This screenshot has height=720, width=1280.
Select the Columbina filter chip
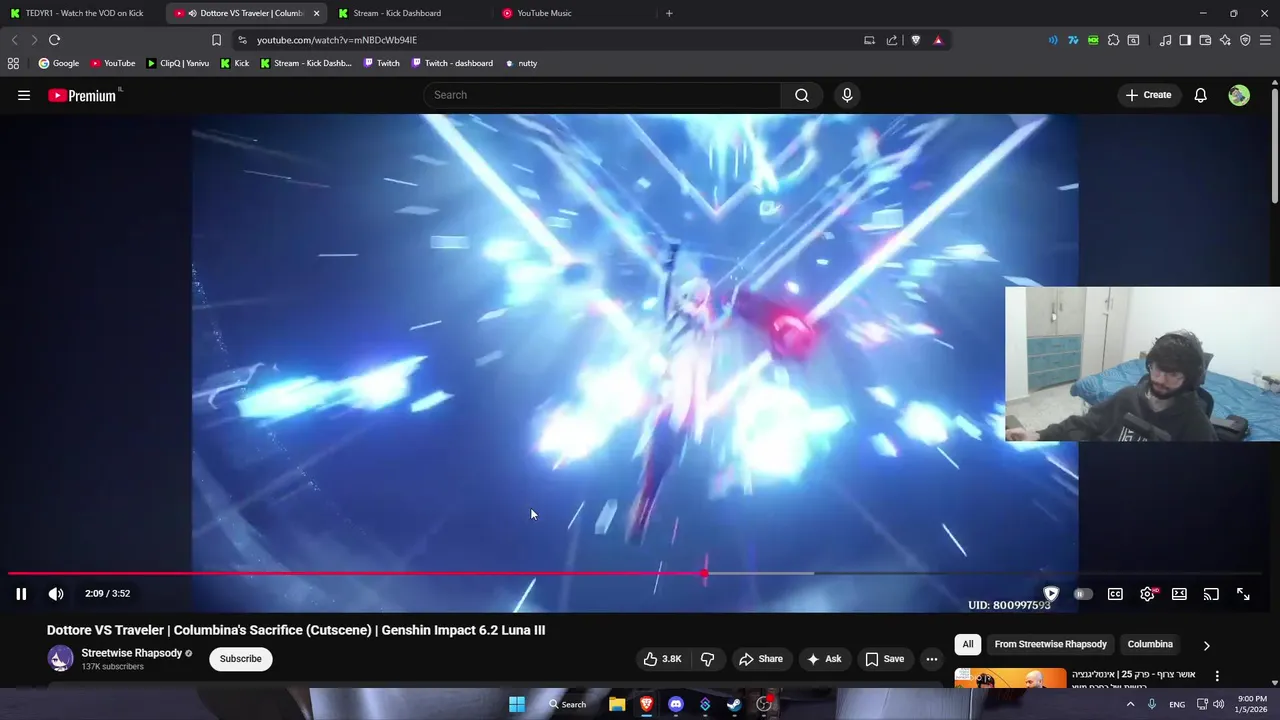[x=1150, y=644]
